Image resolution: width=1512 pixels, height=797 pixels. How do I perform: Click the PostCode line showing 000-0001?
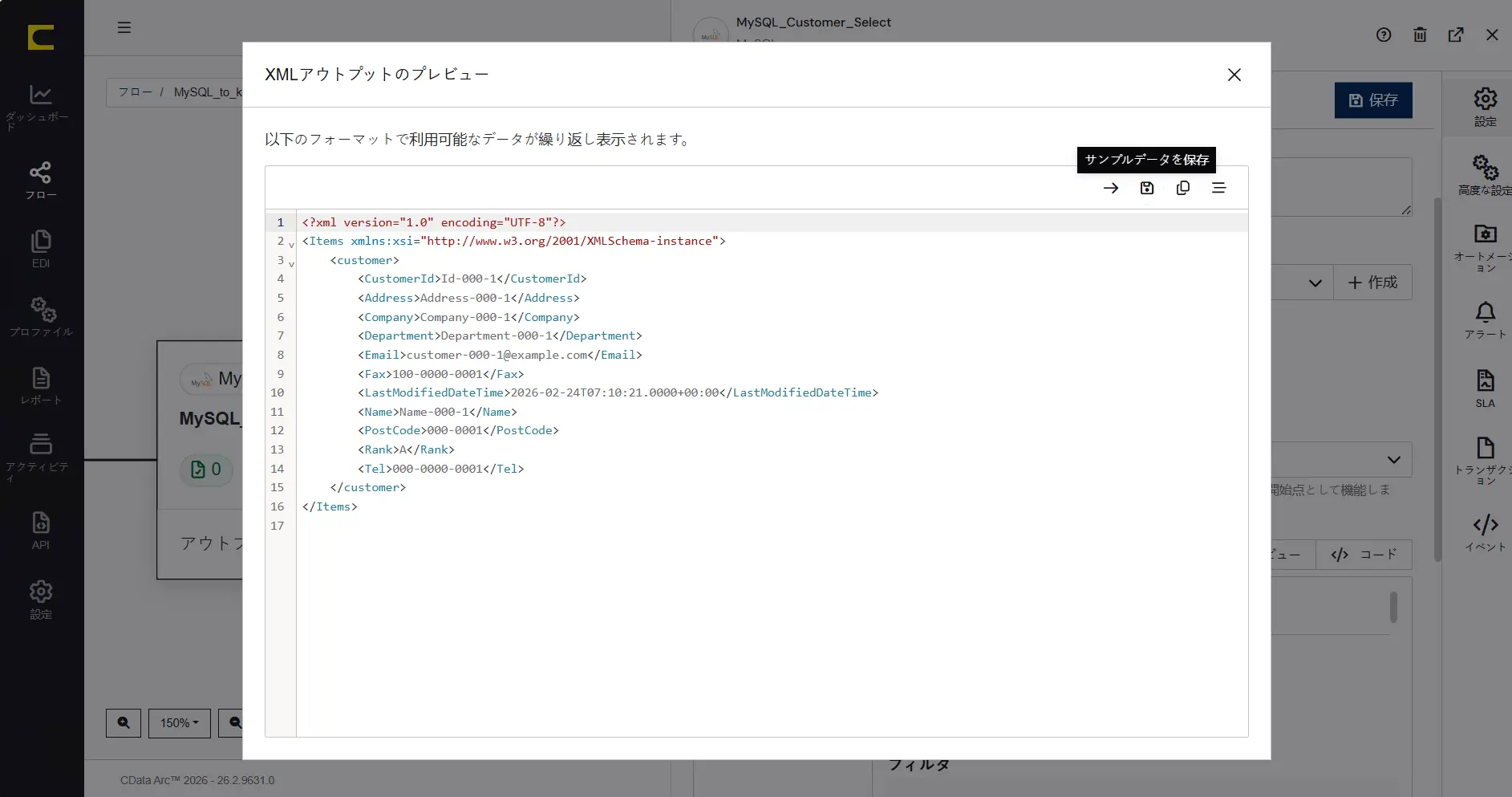click(458, 430)
